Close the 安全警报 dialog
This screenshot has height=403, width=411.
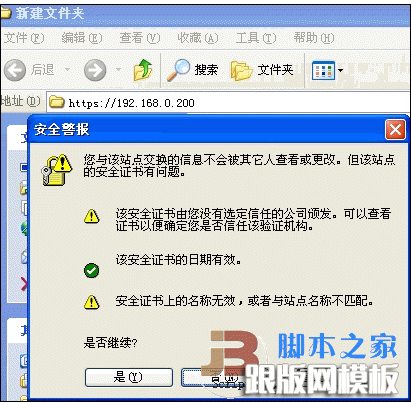click(x=395, y=129)
